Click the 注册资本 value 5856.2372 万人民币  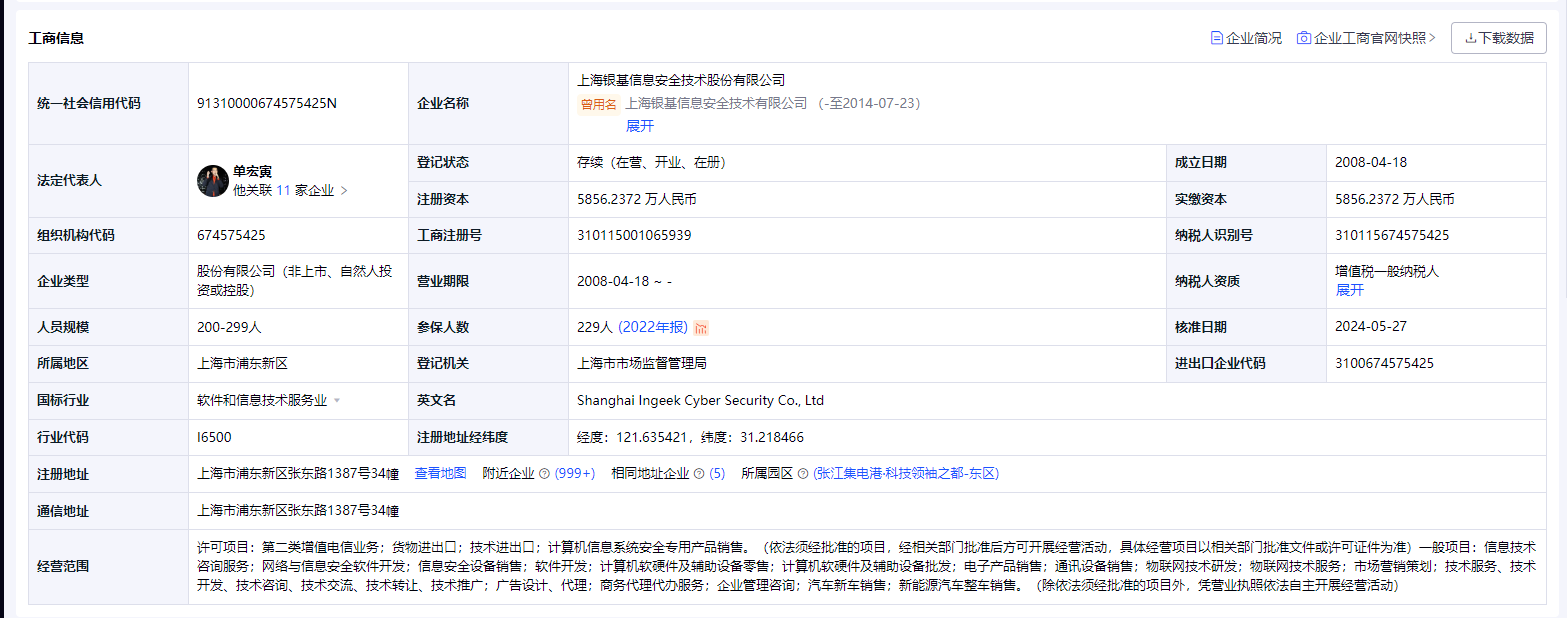point(637,199)
